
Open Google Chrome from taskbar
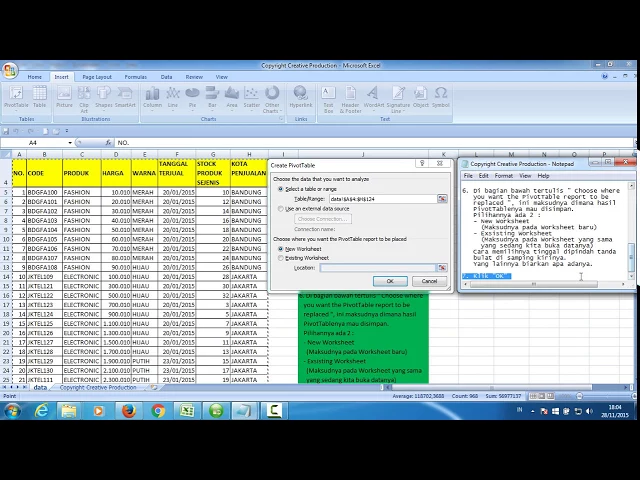coord(158,411)
